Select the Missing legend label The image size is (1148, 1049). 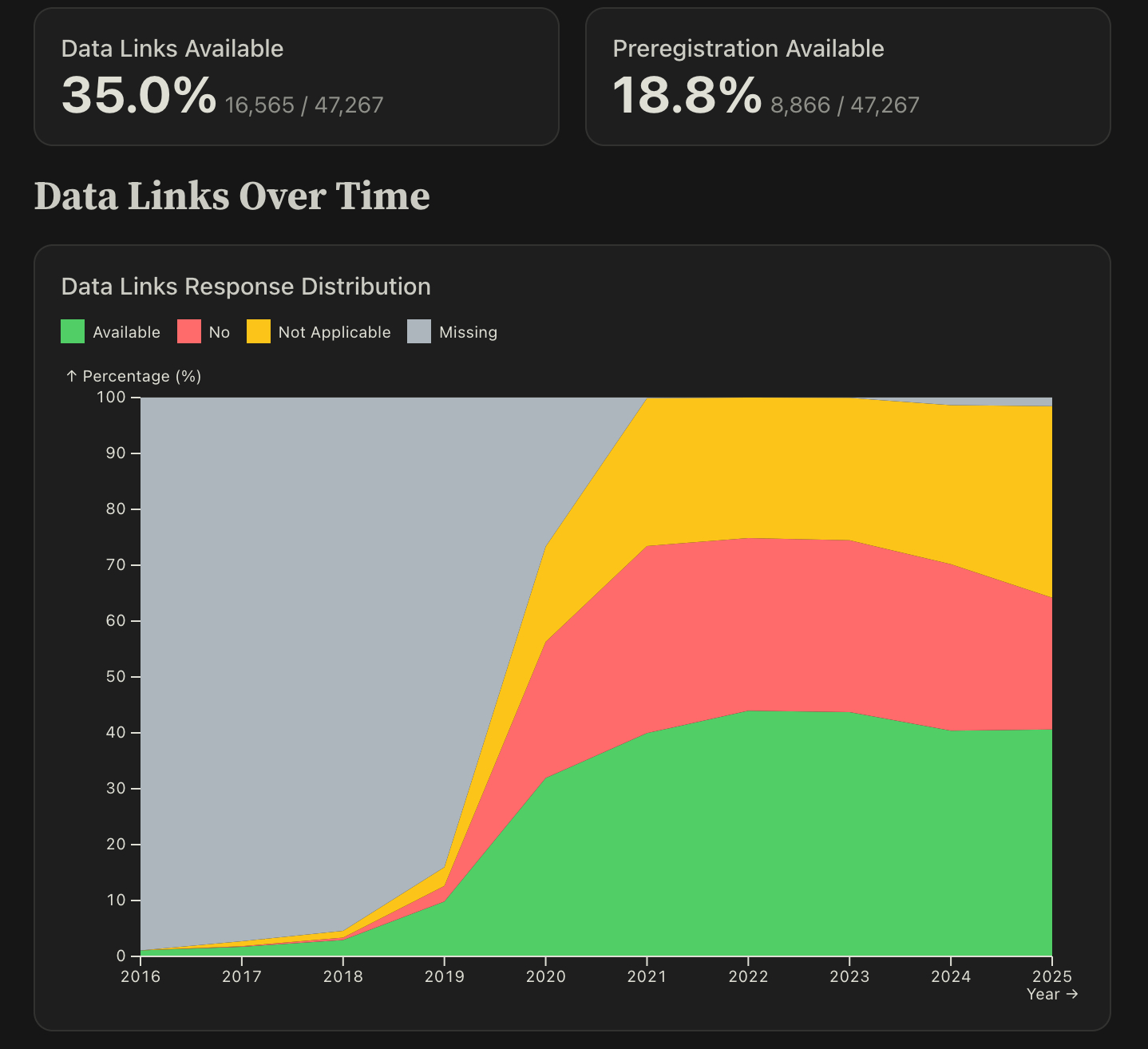468,332
